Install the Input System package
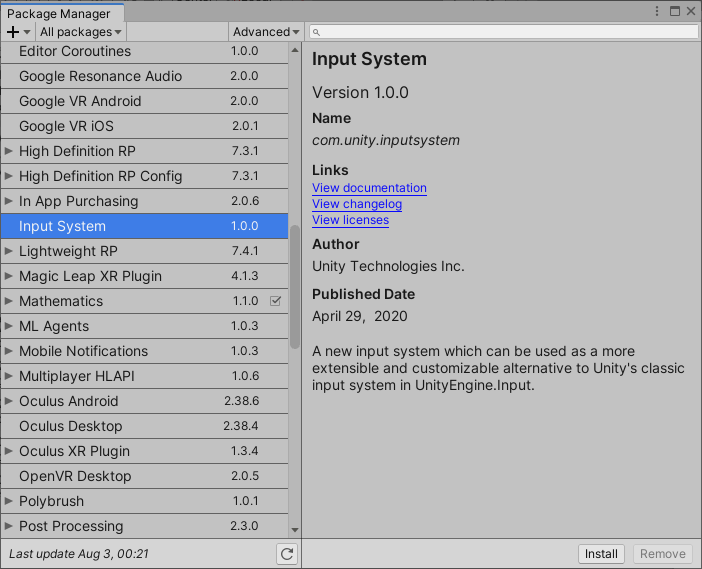This screenshot has height=569, width=702. point(601,554)
